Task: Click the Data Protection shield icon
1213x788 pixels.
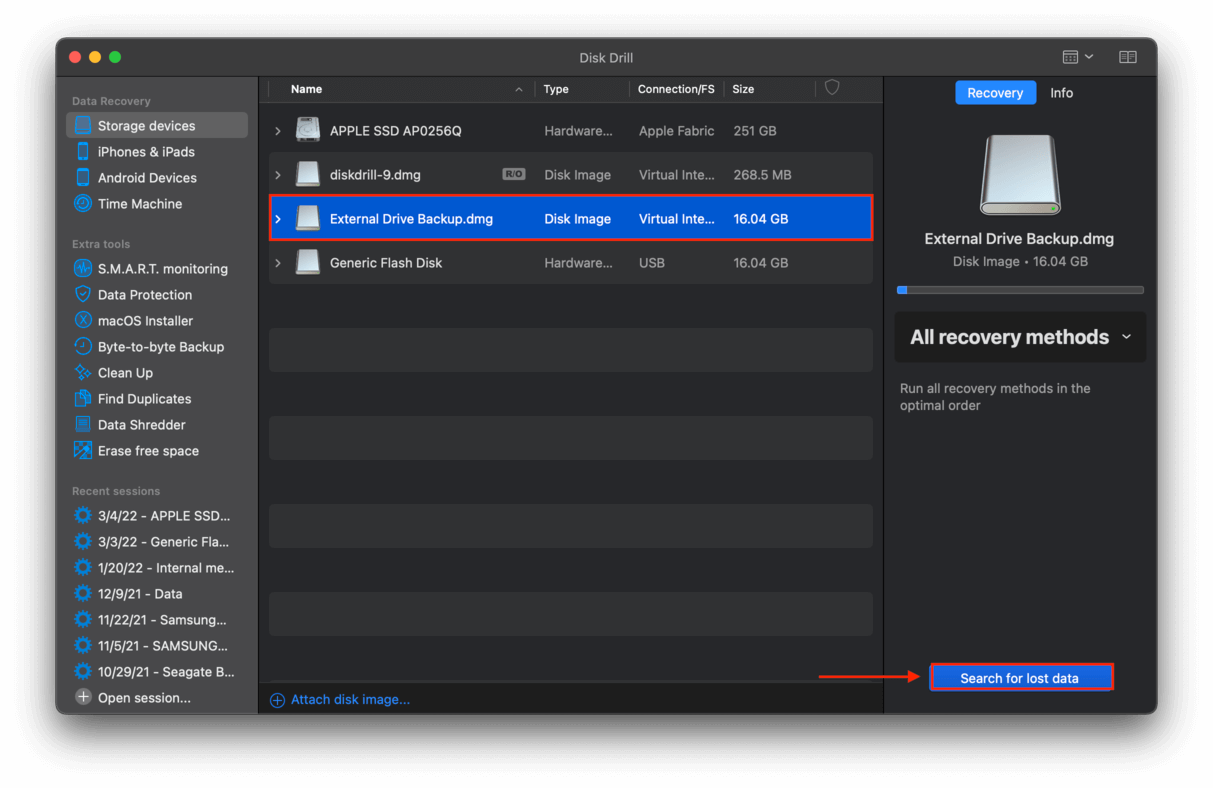Action: (x=83, y=295)
